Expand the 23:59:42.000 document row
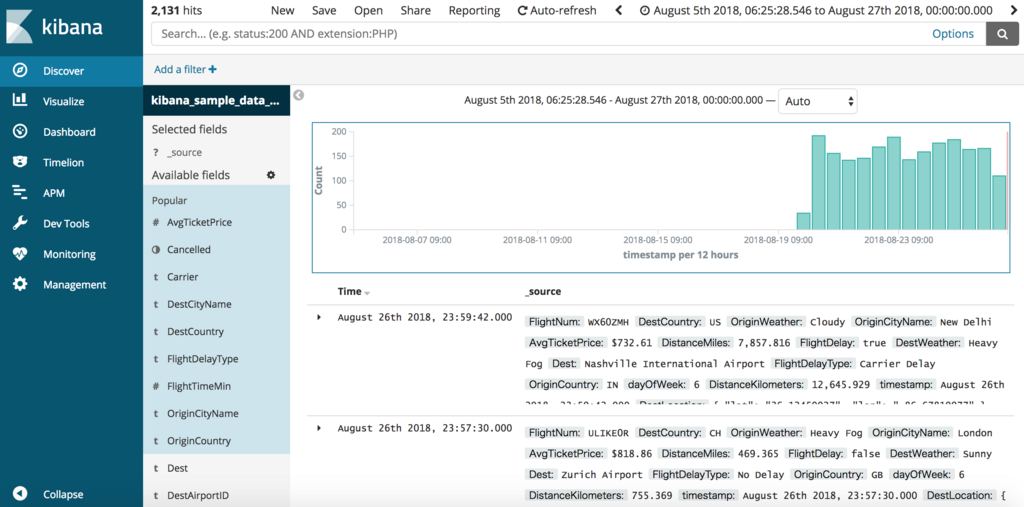This screenshot has height=507, width=1024. [x=319, y=317]
